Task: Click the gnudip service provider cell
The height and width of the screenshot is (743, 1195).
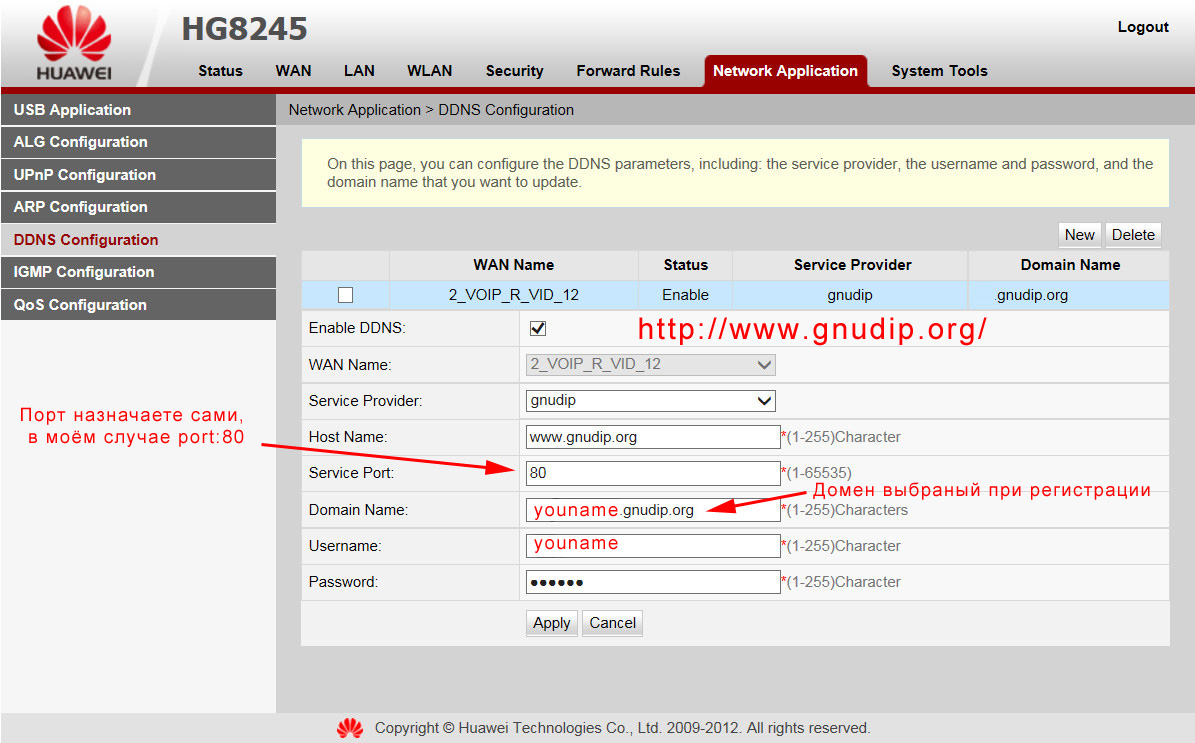Action: tap(850, 295)
